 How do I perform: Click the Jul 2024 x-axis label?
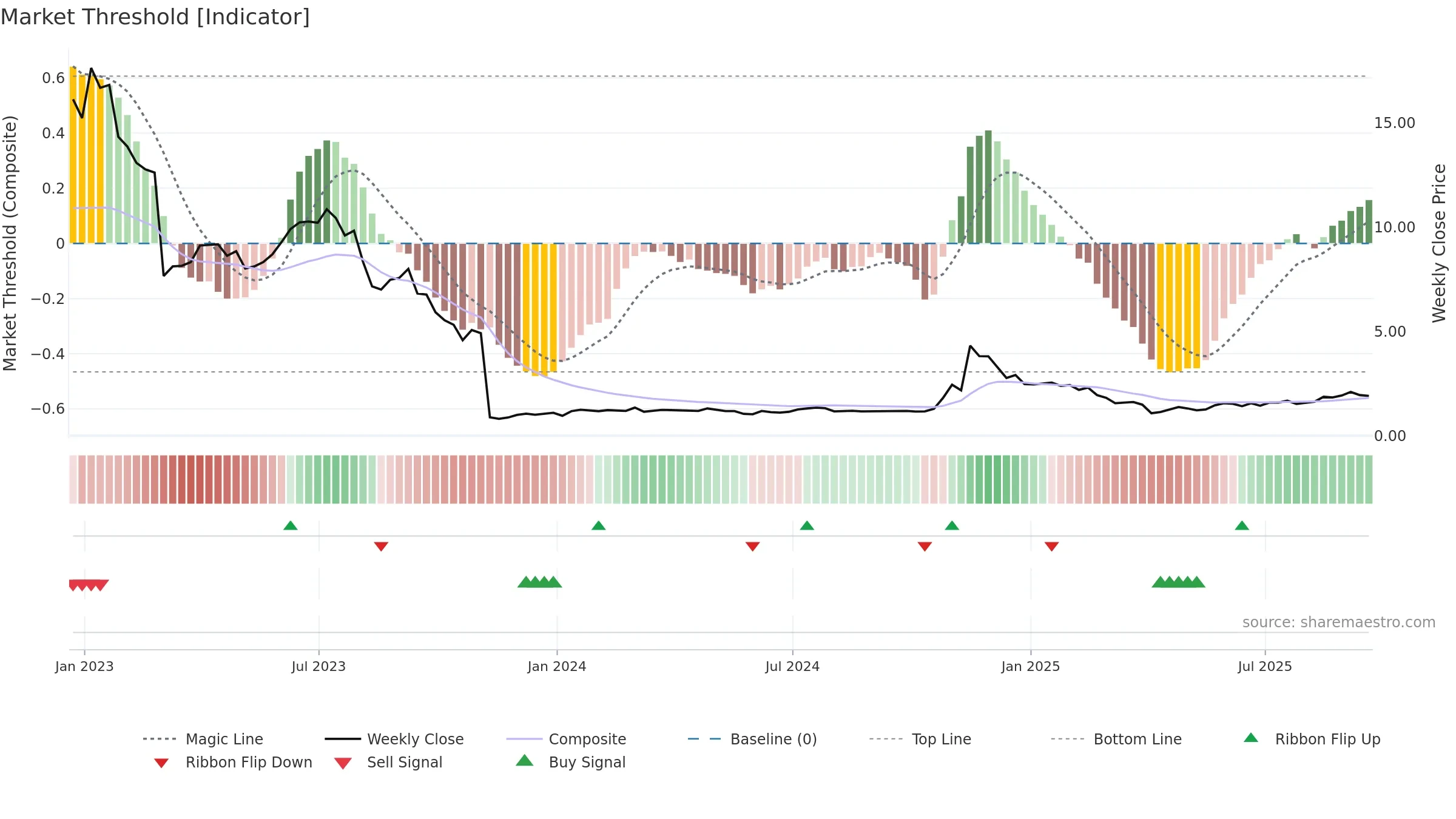[792, 666]
